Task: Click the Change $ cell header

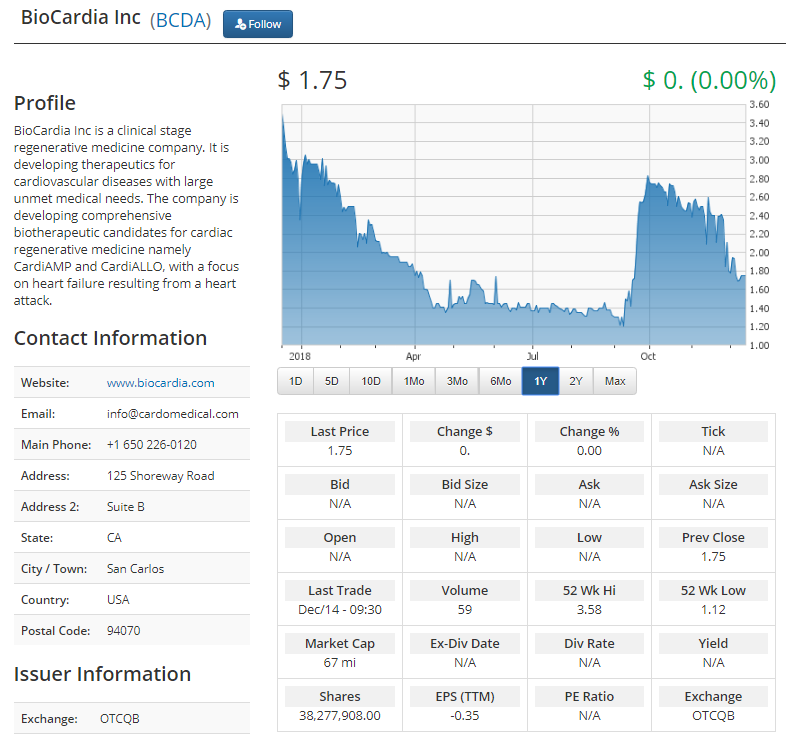Action: (465, 432)
